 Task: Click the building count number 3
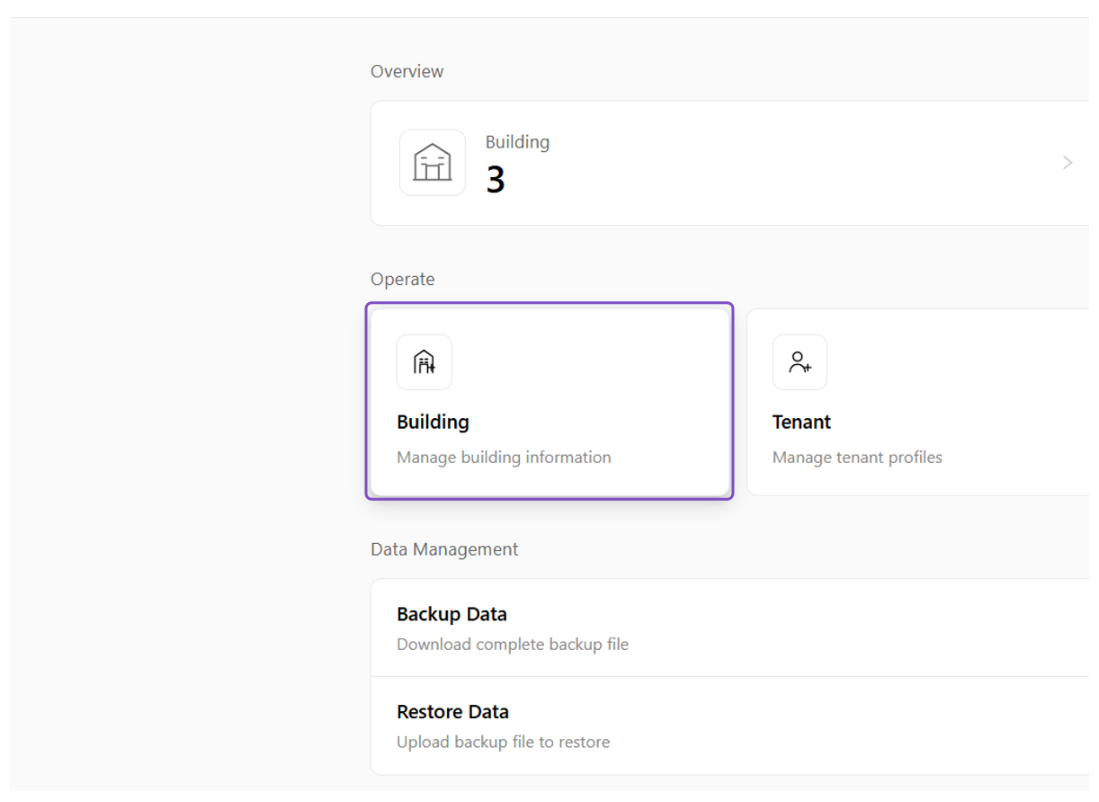pos(495,179)
